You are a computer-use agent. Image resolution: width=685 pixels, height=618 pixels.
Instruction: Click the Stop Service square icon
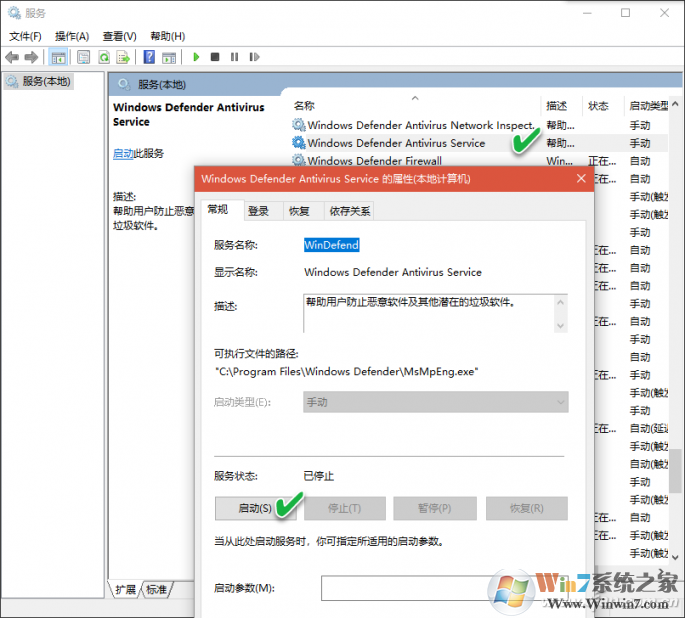click(214, 57)
